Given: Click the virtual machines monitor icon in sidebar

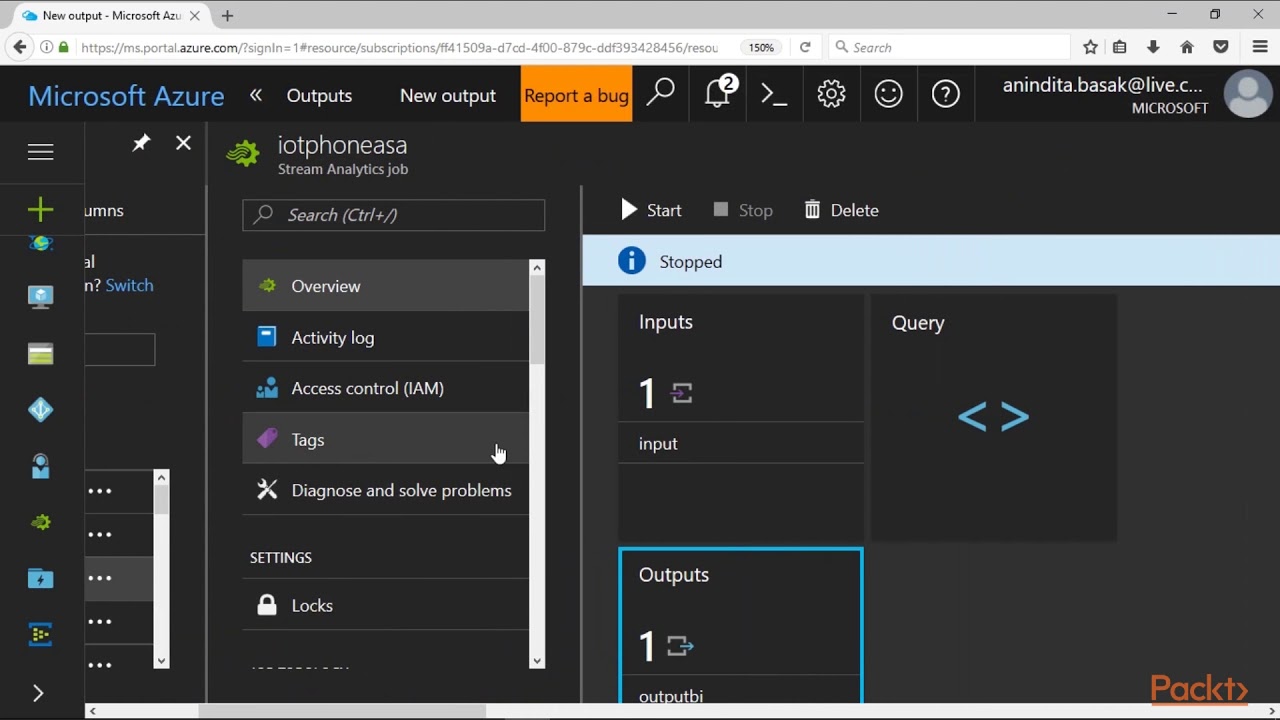Looking at the screenshot, I should click(41, 297).
